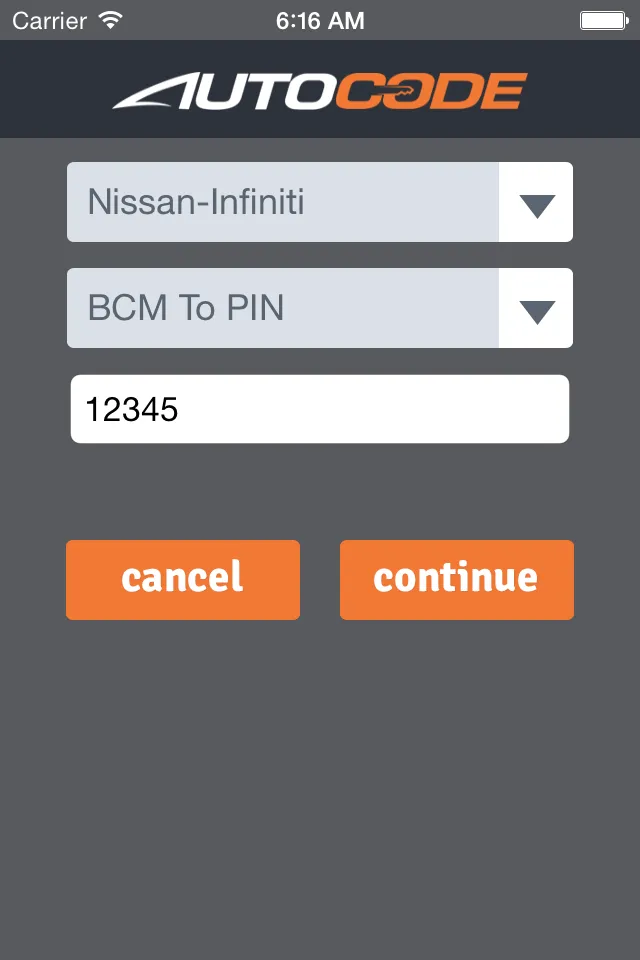Tap the battery icon in status bar
The width and height of the screenshot is (640, 960).
[602, 20]
